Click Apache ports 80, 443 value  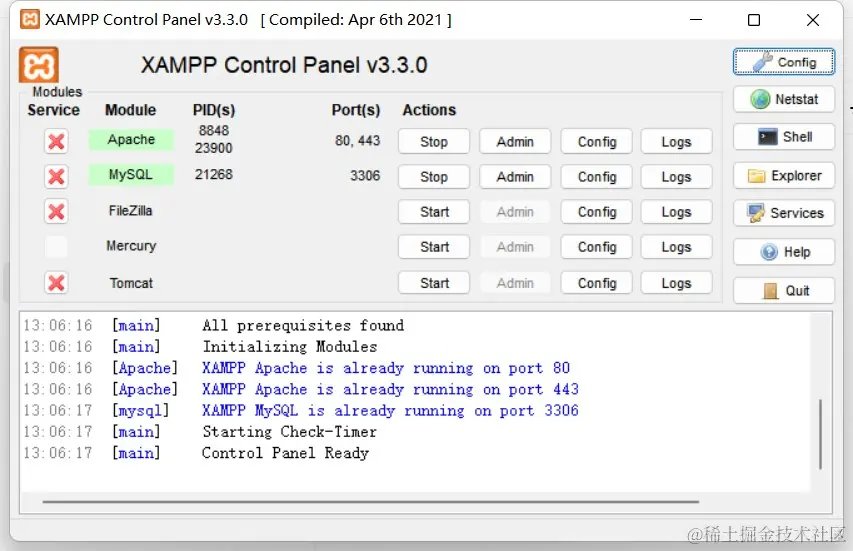[357, 140]
